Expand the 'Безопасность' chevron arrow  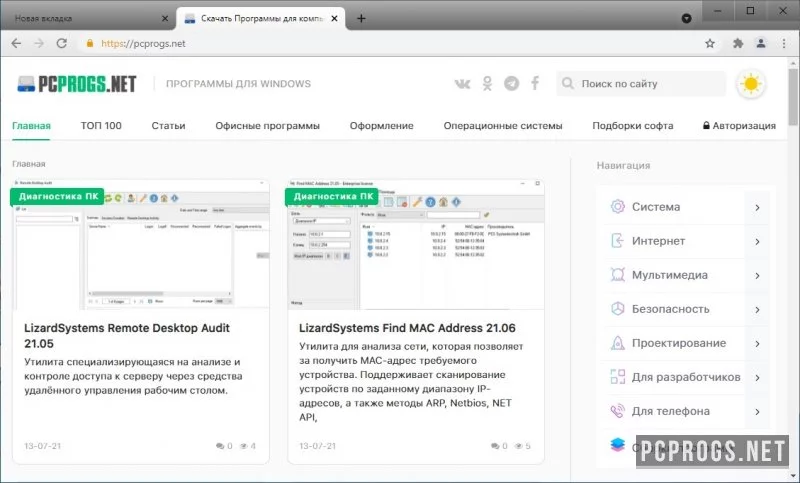[x=757, y=310]
